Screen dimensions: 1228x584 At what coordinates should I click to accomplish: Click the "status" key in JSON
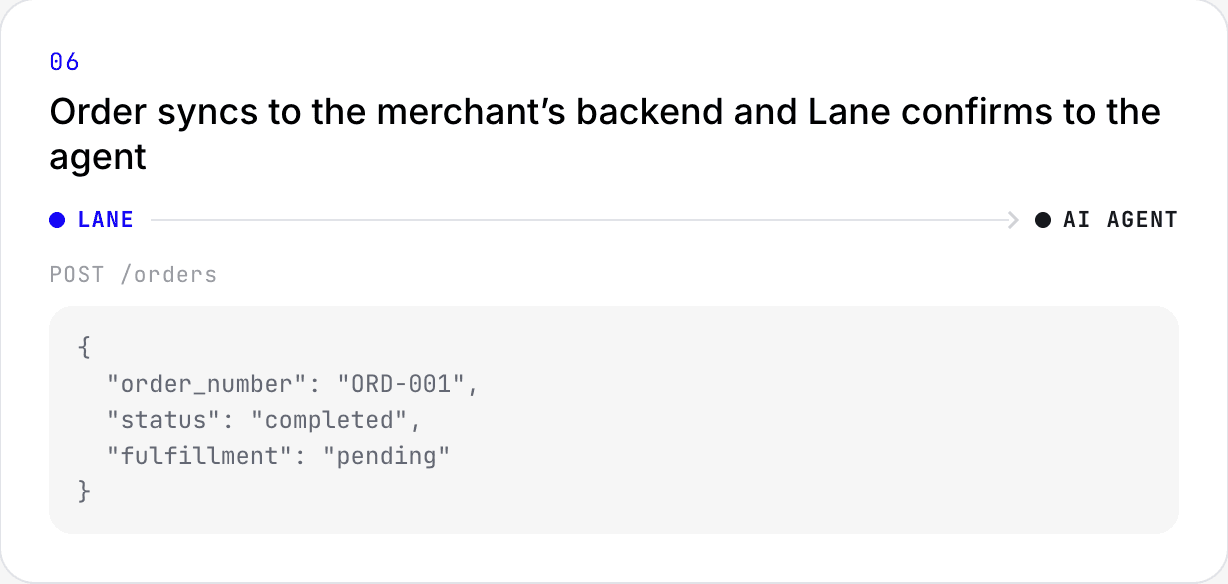coord(170,420)
